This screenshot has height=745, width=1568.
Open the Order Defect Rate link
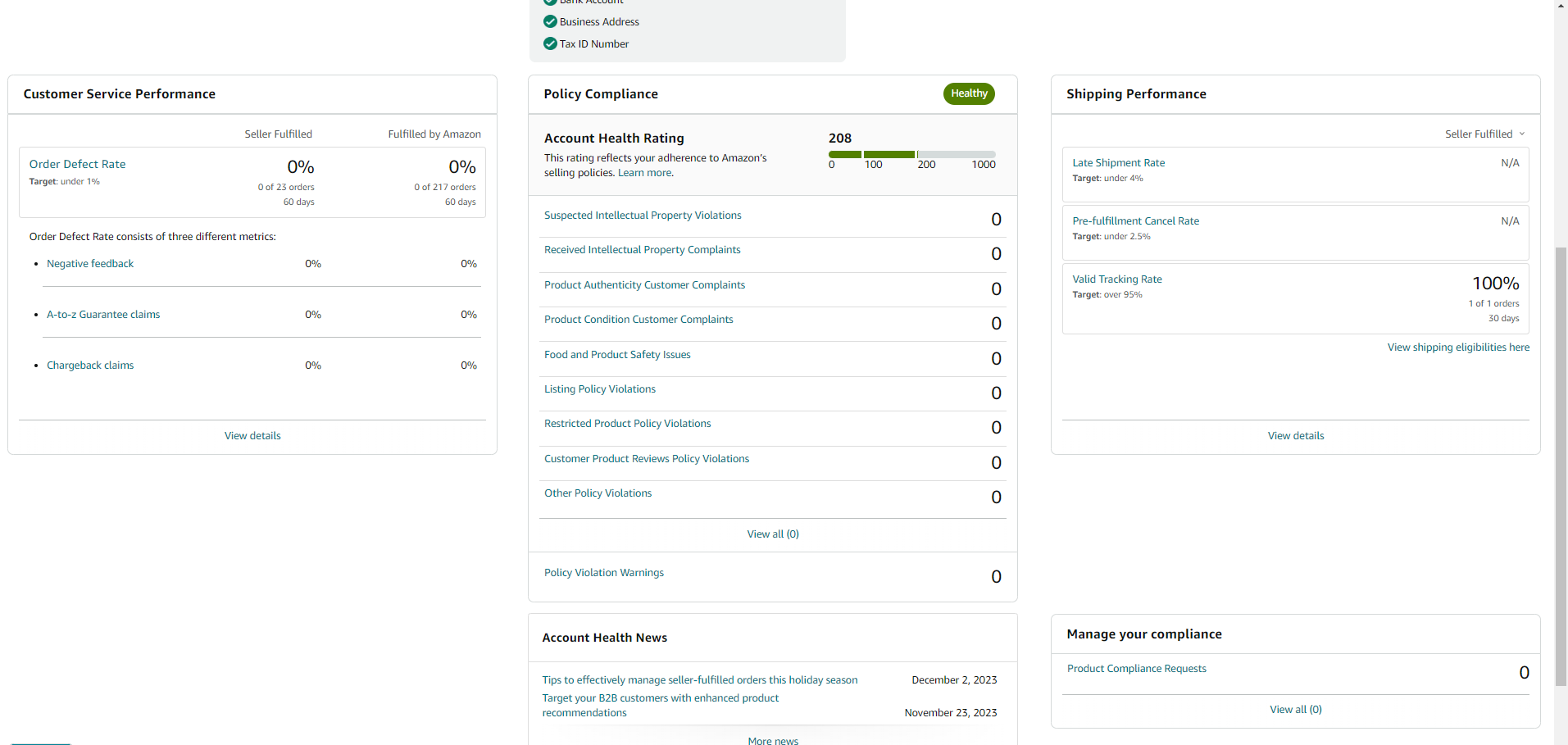(78, 164)
